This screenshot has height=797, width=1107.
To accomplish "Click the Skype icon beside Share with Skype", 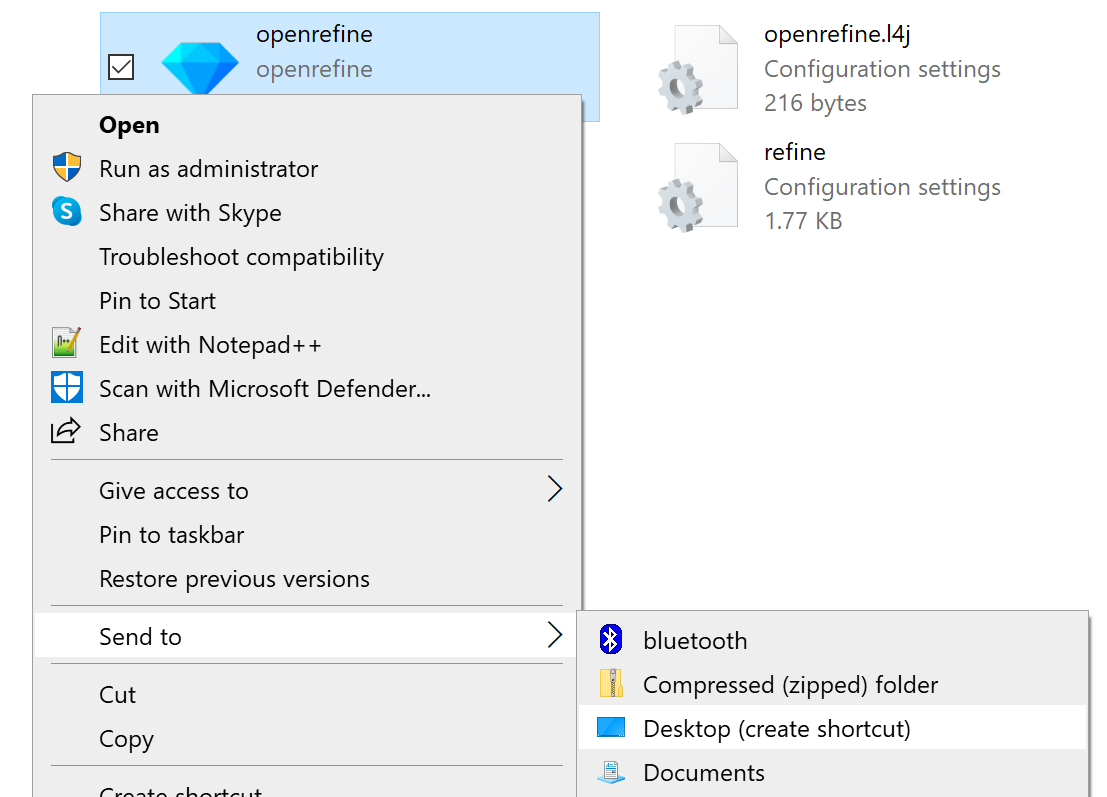I will pyautogui.click(x=66, y=212).
